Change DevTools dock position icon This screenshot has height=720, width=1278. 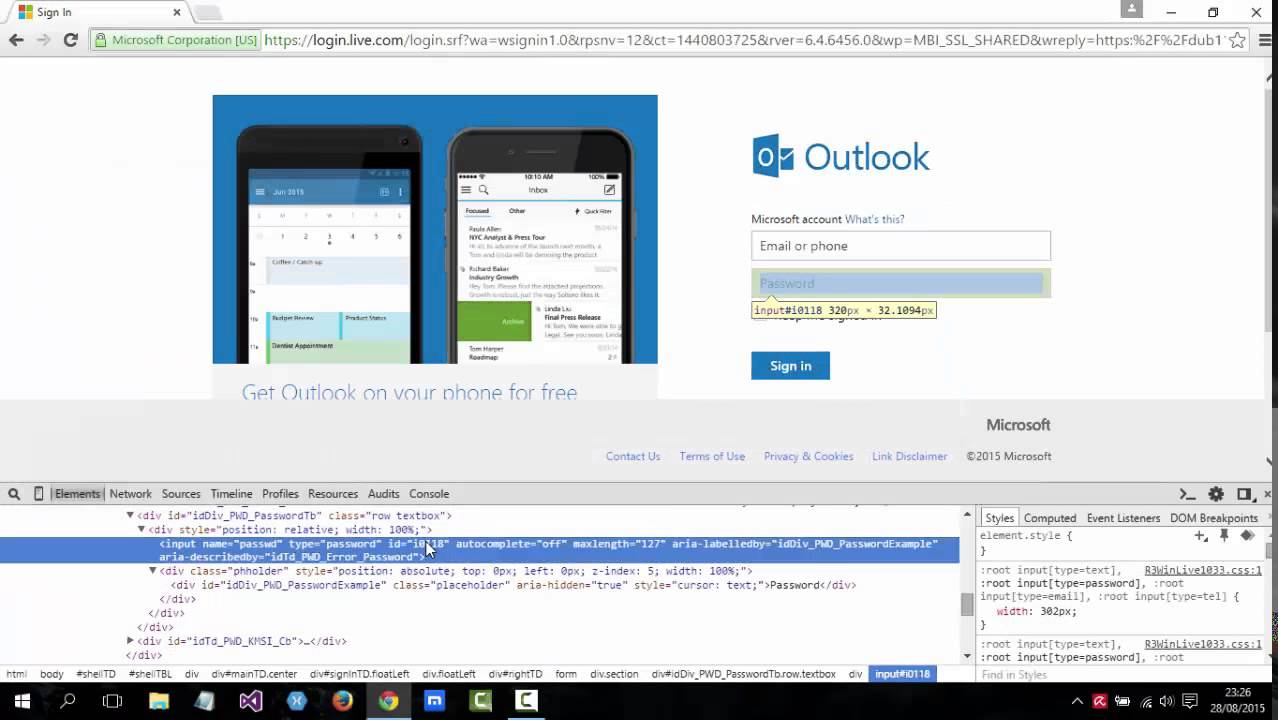pyautogui.click(x=1244, y=494)
